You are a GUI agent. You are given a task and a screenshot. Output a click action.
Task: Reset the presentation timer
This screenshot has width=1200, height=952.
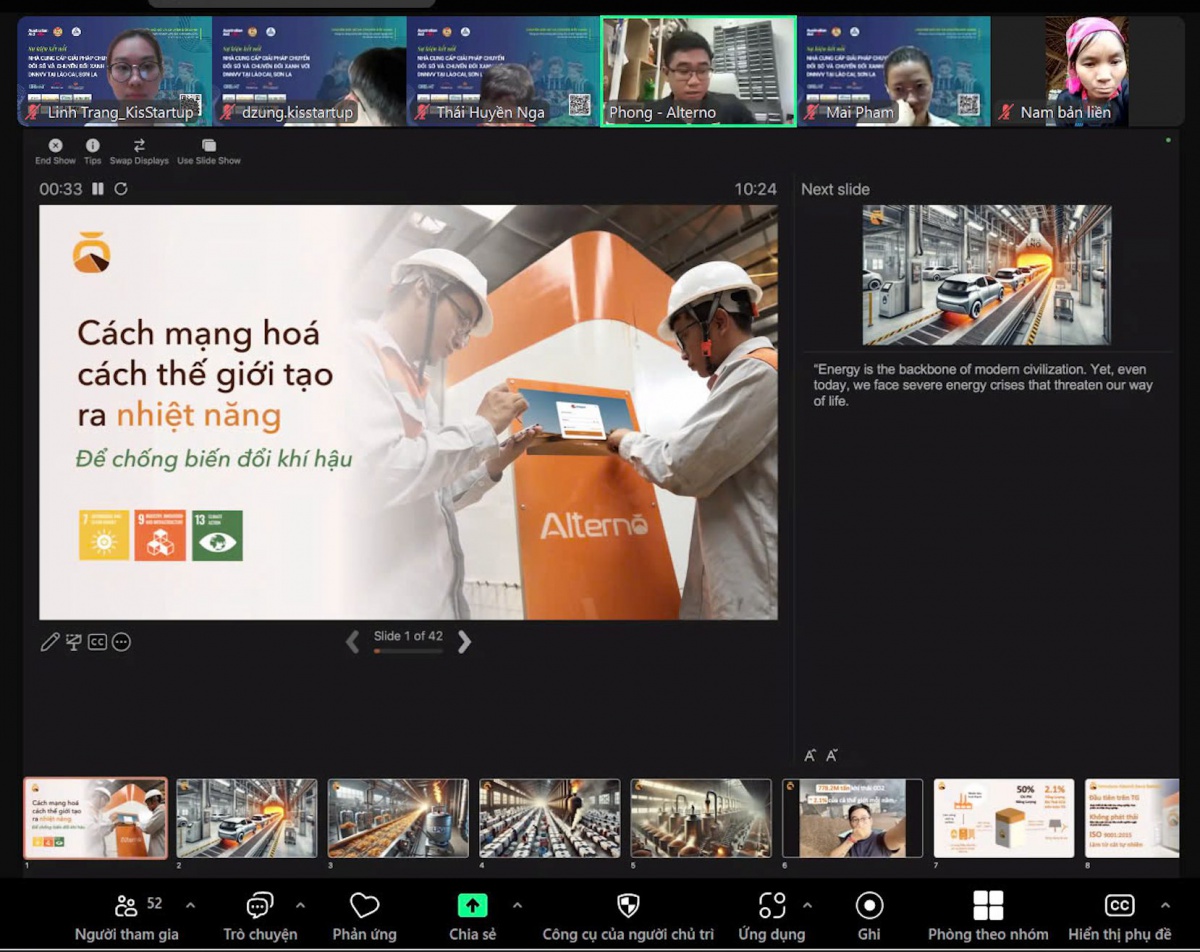pos(121,188)
